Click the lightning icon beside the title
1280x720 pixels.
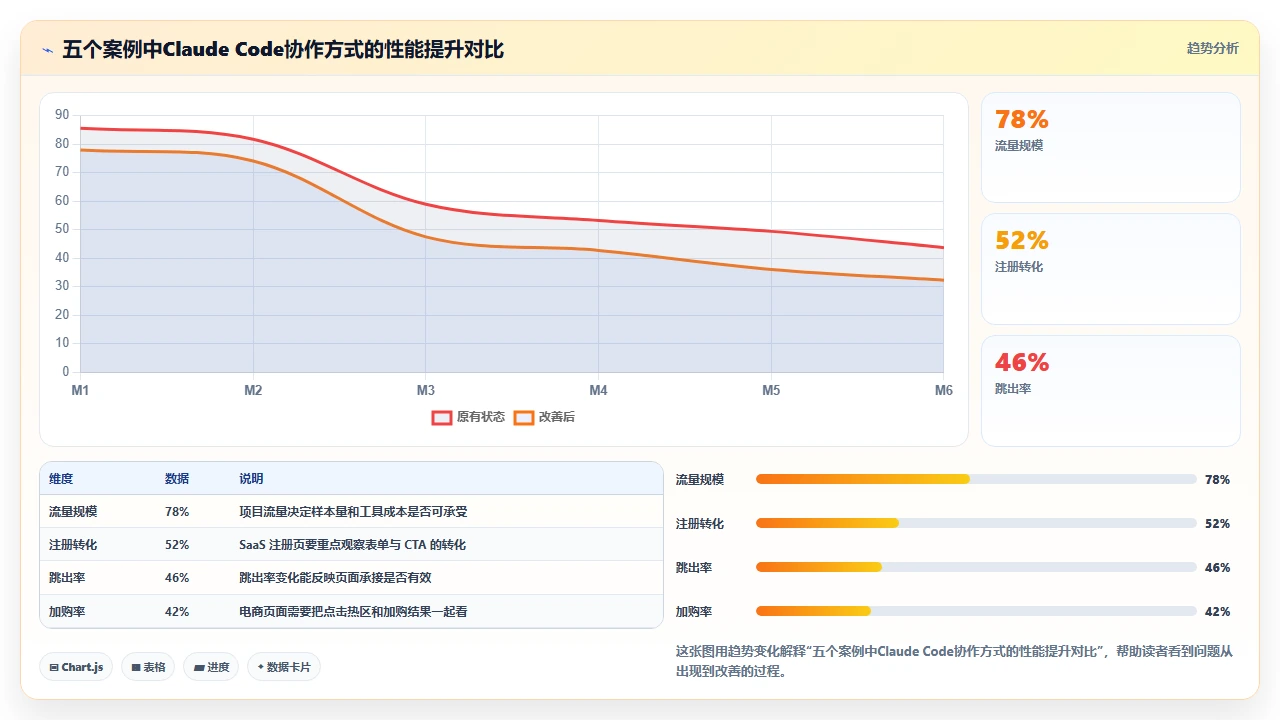(47, 49)
